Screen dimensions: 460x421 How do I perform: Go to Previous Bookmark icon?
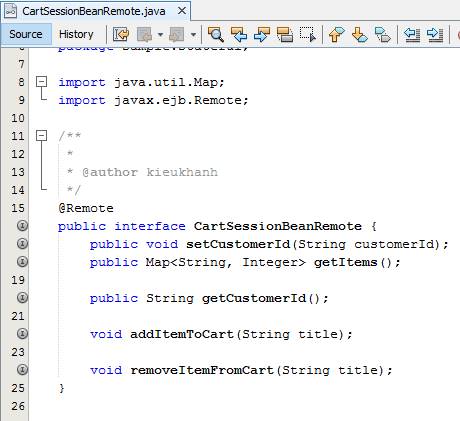[x=337, y=34]
